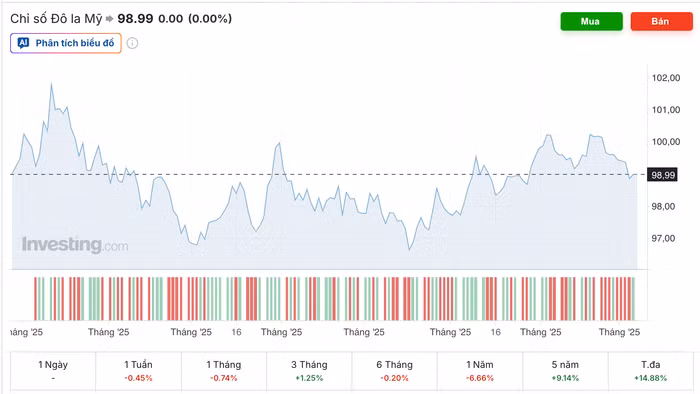Viewport: 700px width, 394px height.
Task: Select the 1 Tuần timeframe tab
Action: pyautogui.click(x=138, y=371)
